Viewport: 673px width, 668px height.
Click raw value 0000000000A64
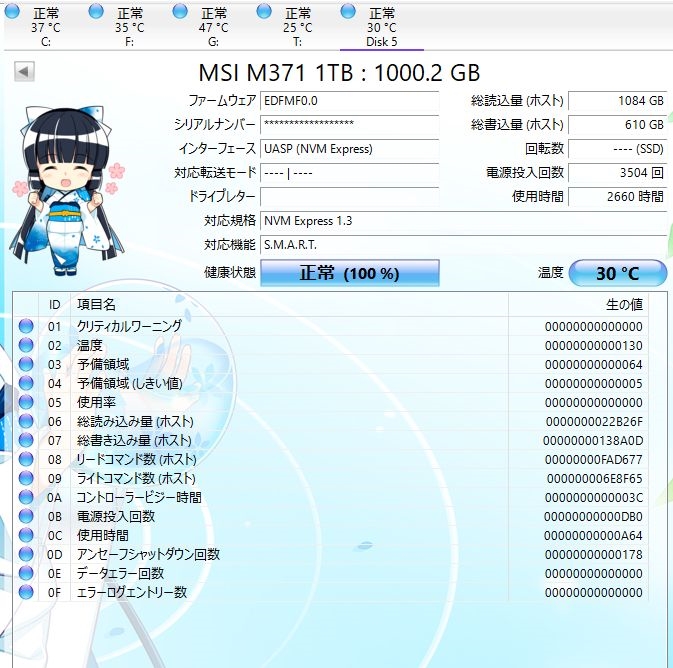593,535
